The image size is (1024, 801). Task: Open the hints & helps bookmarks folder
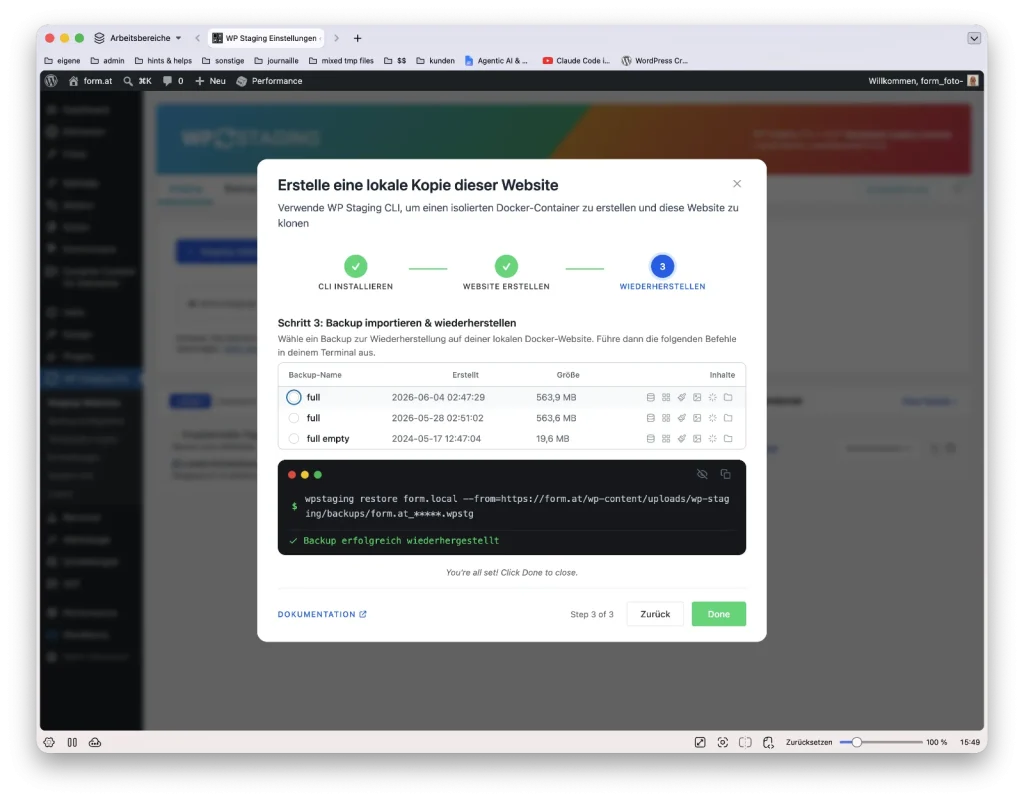click(163, 61)
